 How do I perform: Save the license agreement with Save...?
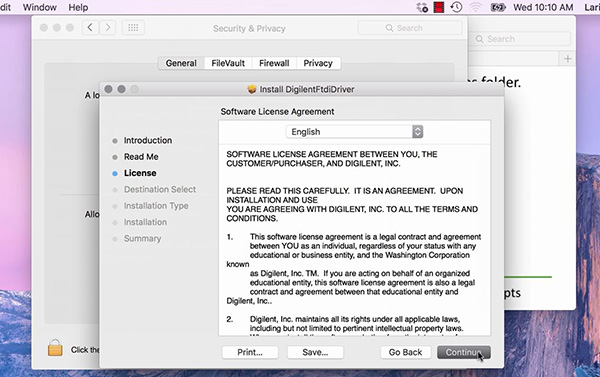(315, 352)
